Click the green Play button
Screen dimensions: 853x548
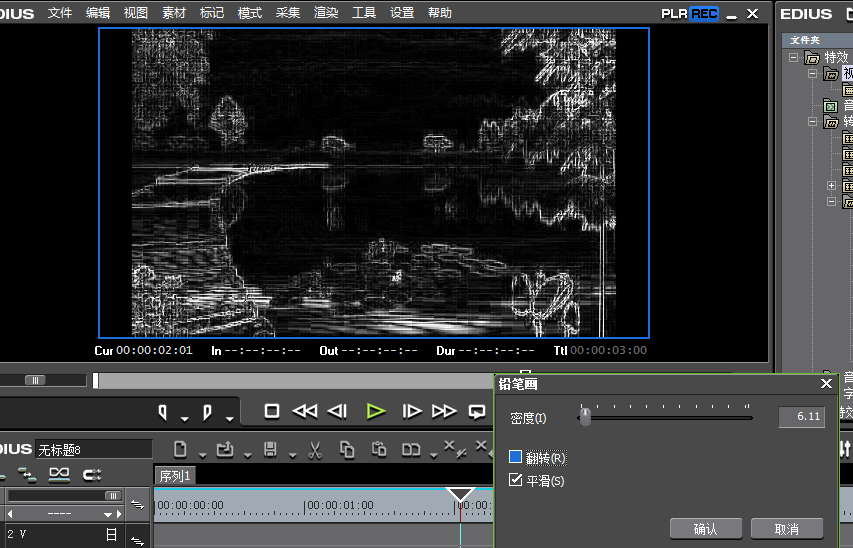(x=376, y=411)
